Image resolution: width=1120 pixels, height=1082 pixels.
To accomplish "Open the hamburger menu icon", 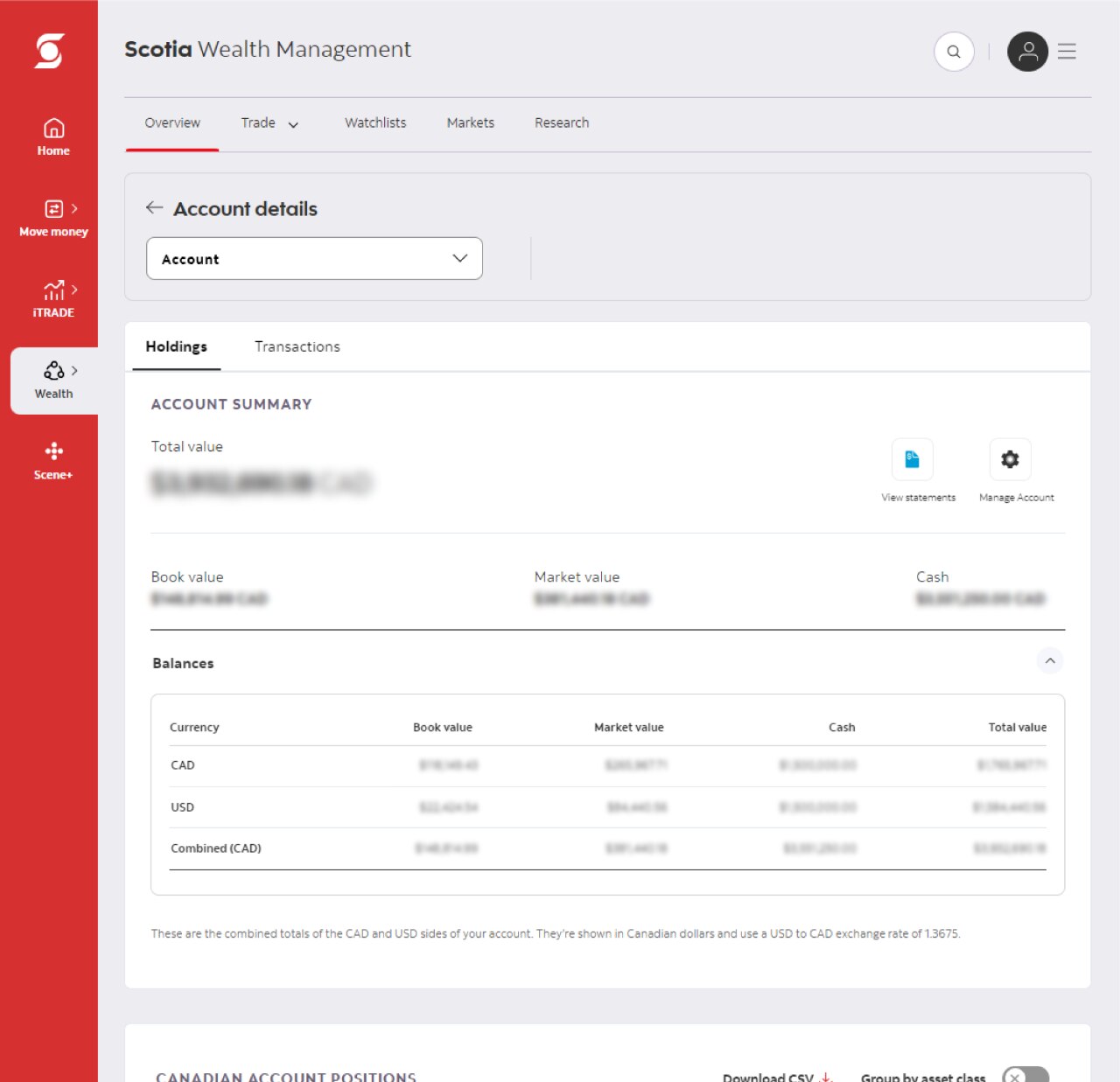I will point(1067,52).
